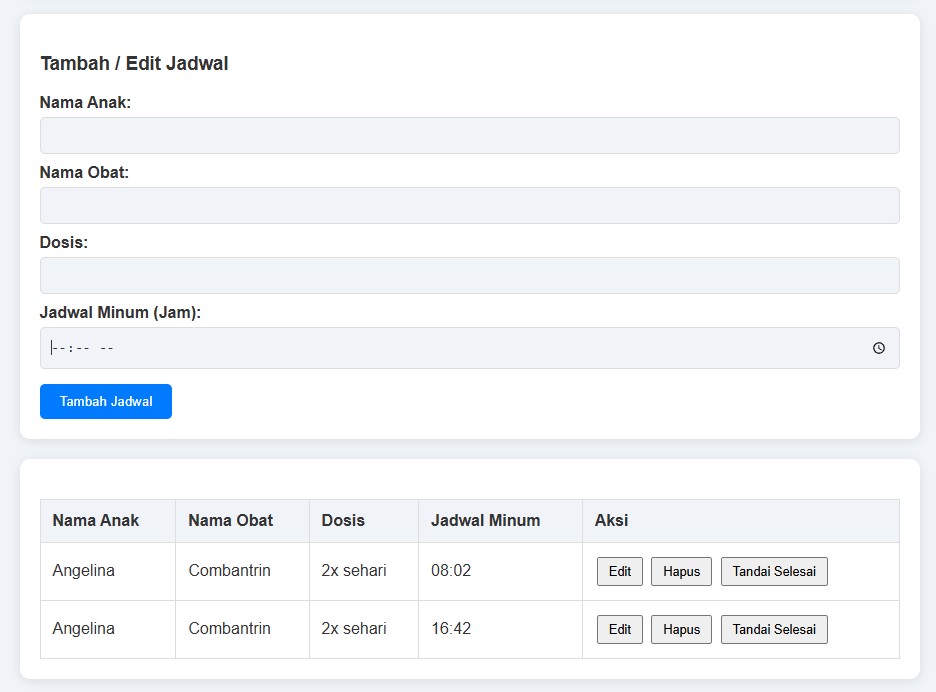Select the Jadwal Minum time field
The height and width of the screenshot is (692, 936).
coord(470,348)
